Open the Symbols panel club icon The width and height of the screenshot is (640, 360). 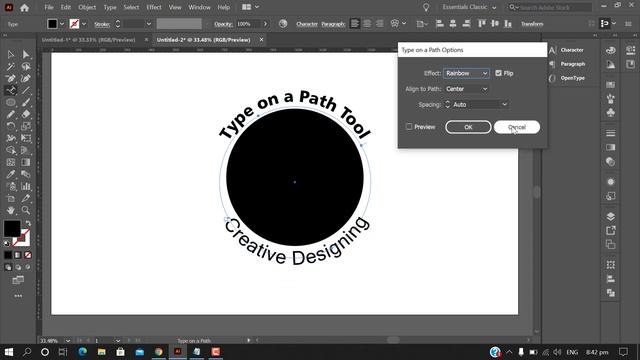611,113
